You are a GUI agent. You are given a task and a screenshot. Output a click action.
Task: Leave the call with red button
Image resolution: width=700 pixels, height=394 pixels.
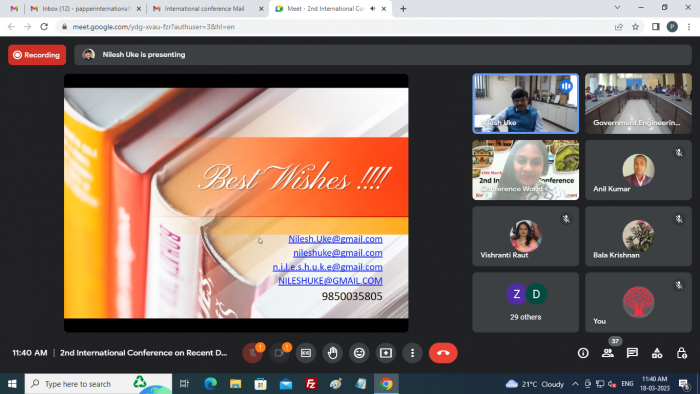pos(443,353)
